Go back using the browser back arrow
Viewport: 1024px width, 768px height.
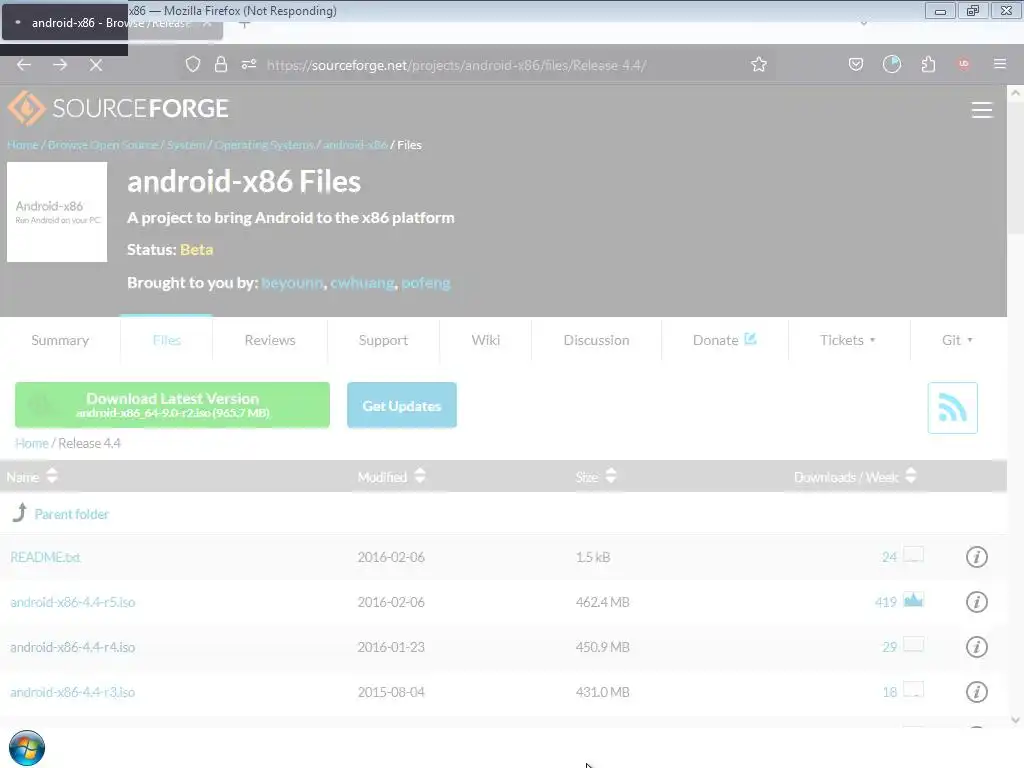pyautogui.click(x=24, y=65)
